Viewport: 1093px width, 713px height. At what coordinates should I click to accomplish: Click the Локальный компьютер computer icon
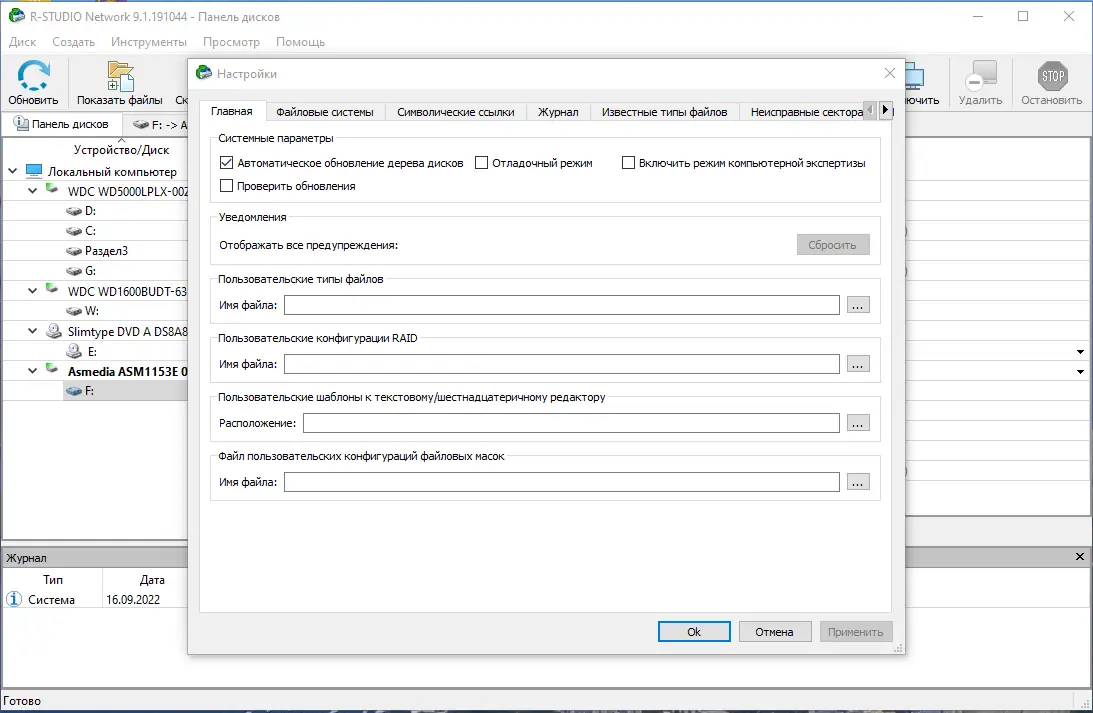click(33, 171)
